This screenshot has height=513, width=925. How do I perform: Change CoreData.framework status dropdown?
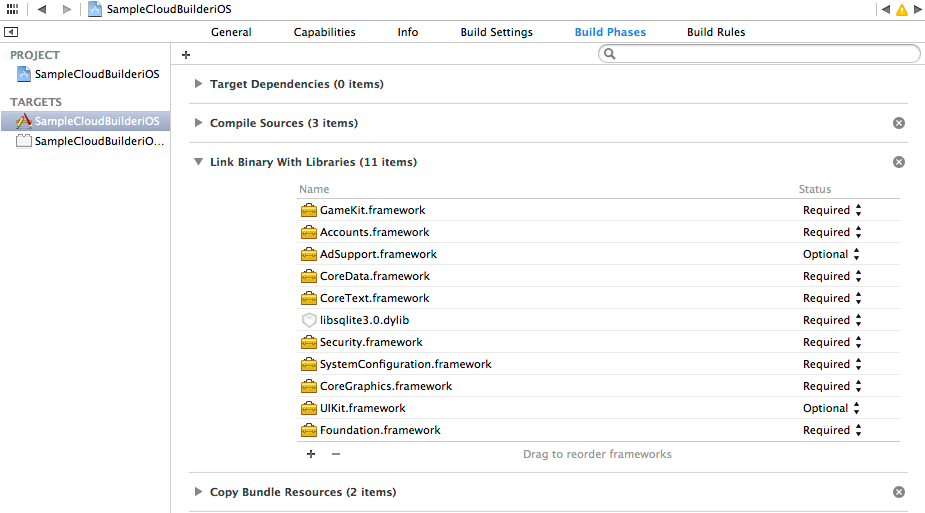click(x=832, y=276)
